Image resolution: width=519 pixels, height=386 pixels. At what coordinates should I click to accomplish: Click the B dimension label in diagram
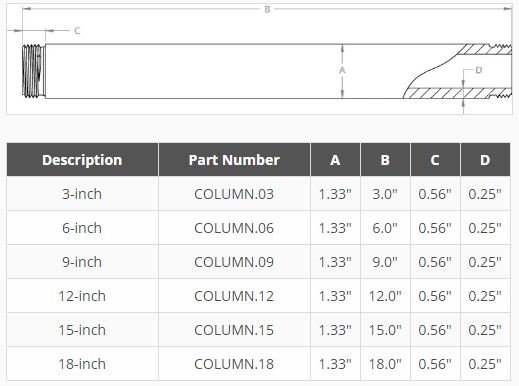coord(267,9)
